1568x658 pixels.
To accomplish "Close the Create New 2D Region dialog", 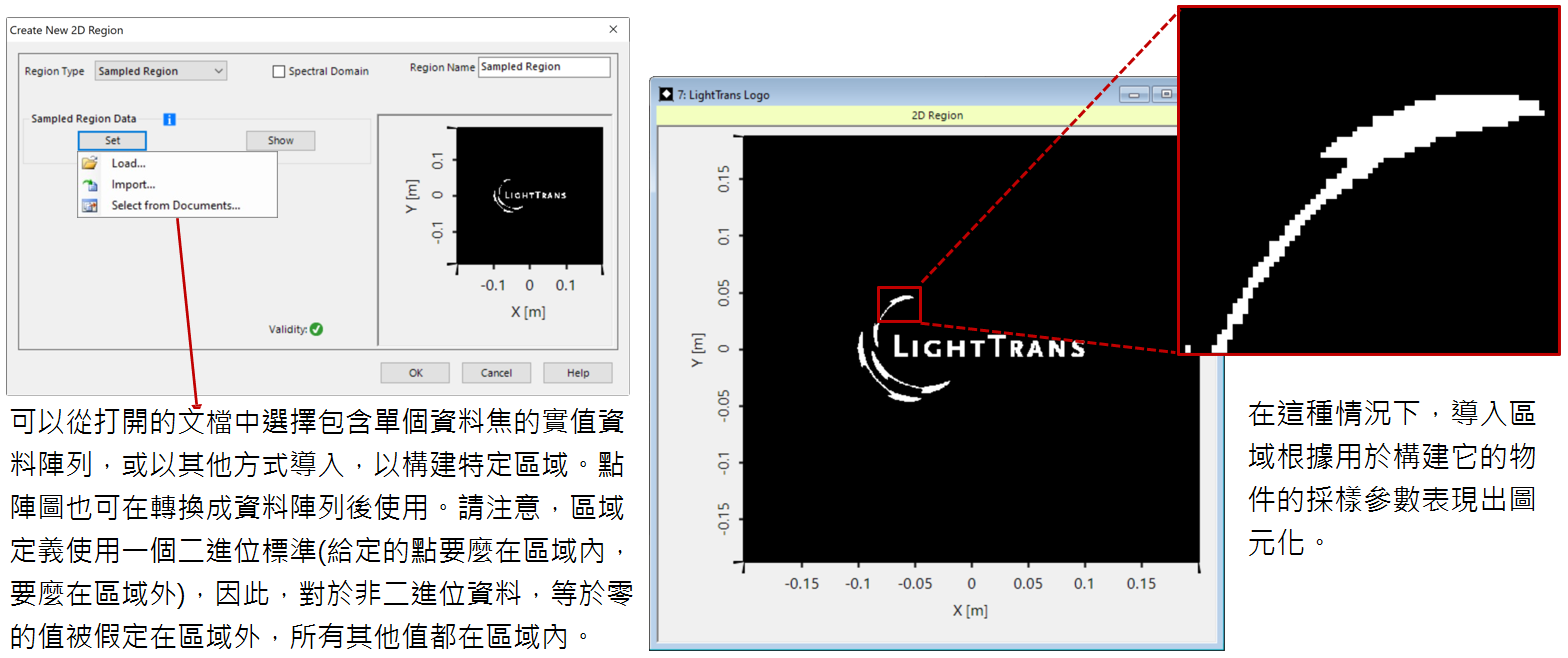I will coord(613,30).
